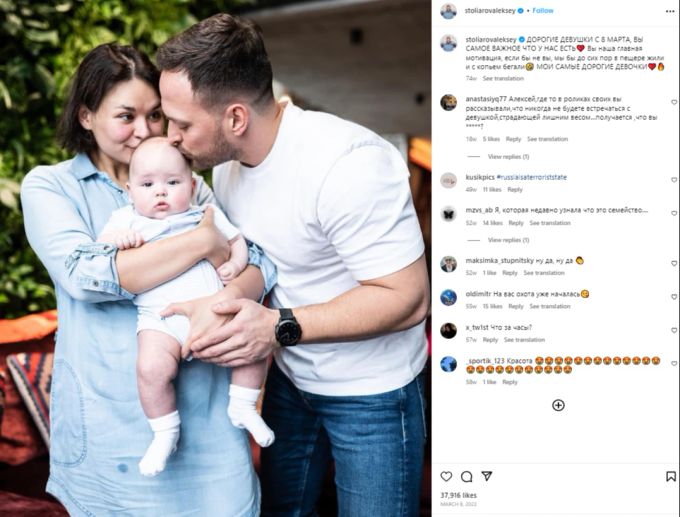This screenshot has width=680, height=517.
Task: Expand View replies under mzvs_ab's comment
Action: click(x=508, y=240)
